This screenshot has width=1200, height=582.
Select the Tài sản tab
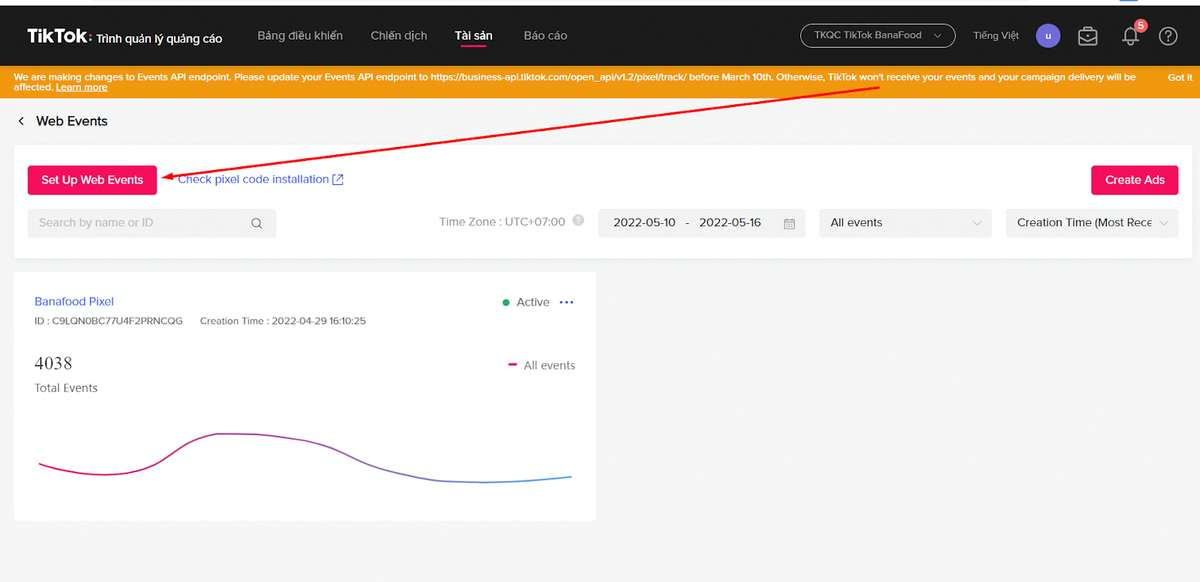pyautogui.click(x=474, y=36)
